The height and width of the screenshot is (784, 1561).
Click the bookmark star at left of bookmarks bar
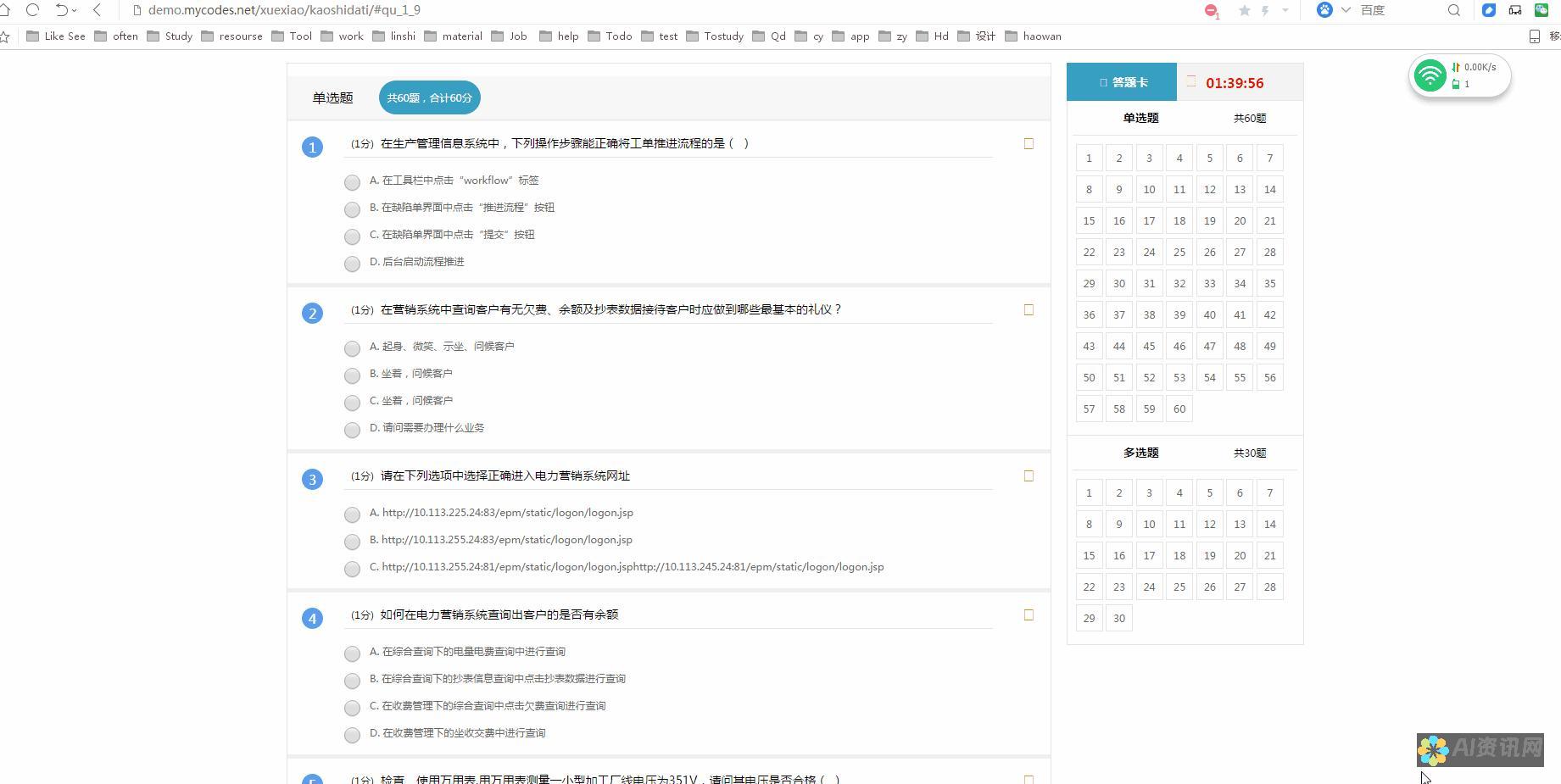[x=4, y=36]
